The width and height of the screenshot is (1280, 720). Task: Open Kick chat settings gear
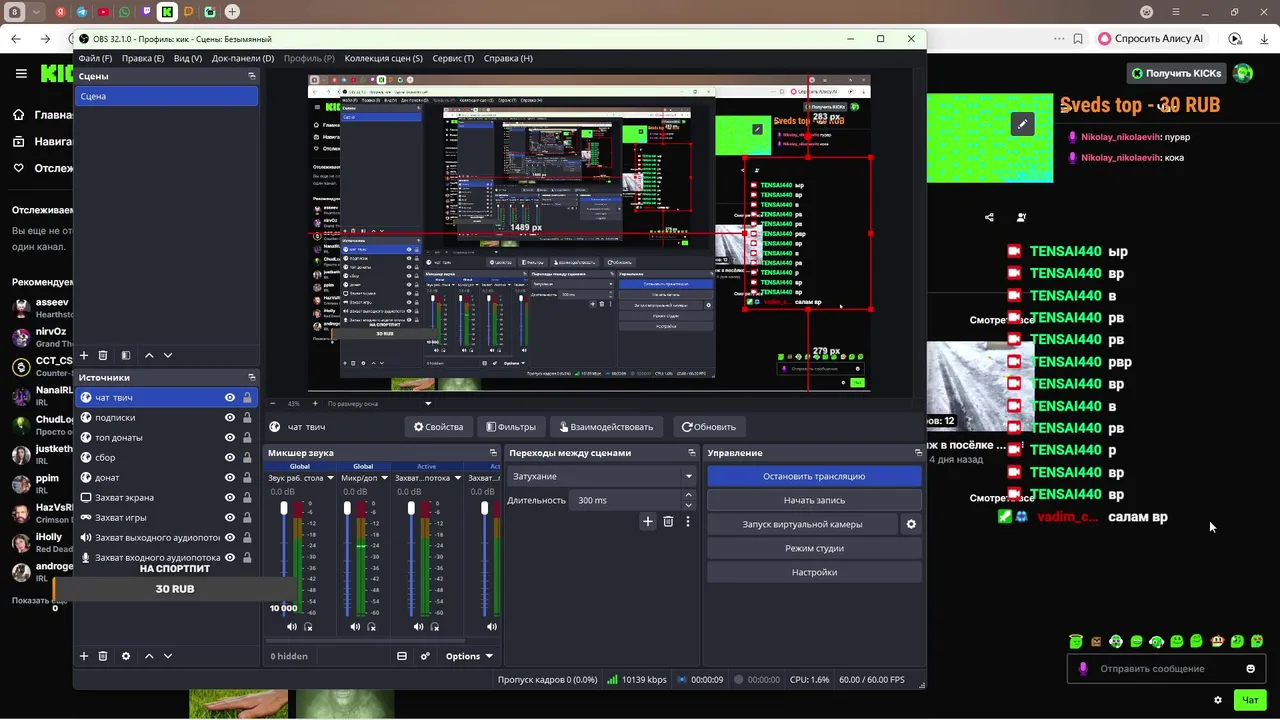click(1217, 700)
